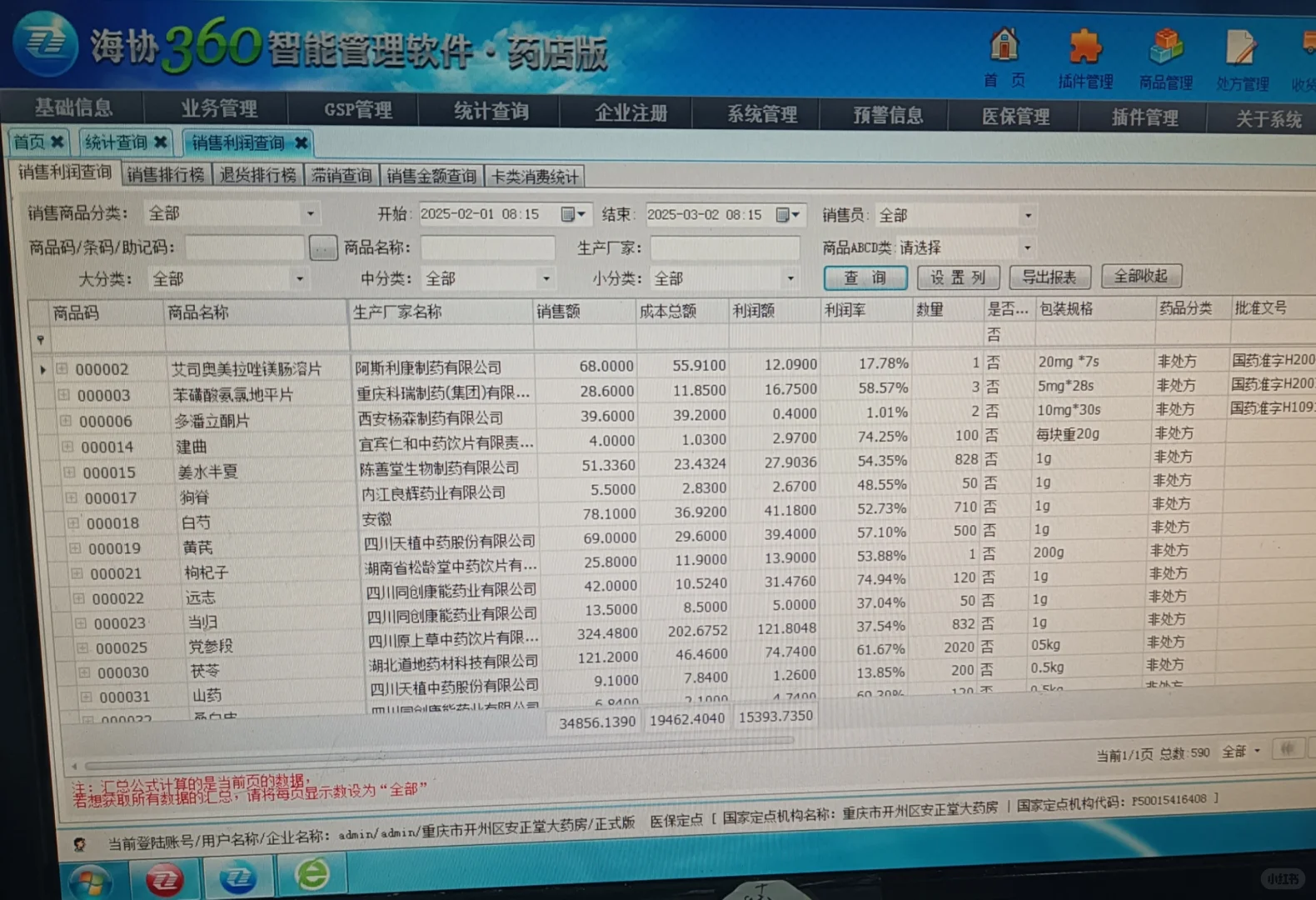The image size is (1316, 900).
Task: Open the red Z taskbar app
Action: [166, 879]
